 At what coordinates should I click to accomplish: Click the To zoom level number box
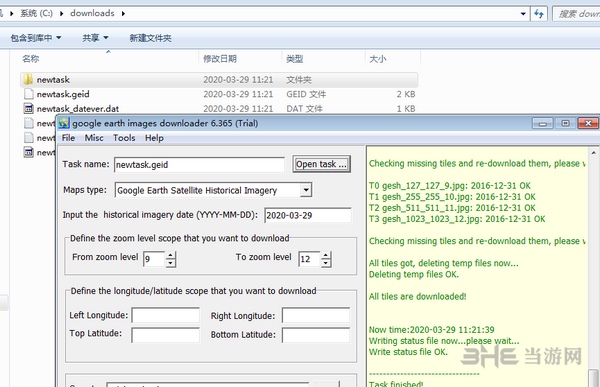coord(309,259)
